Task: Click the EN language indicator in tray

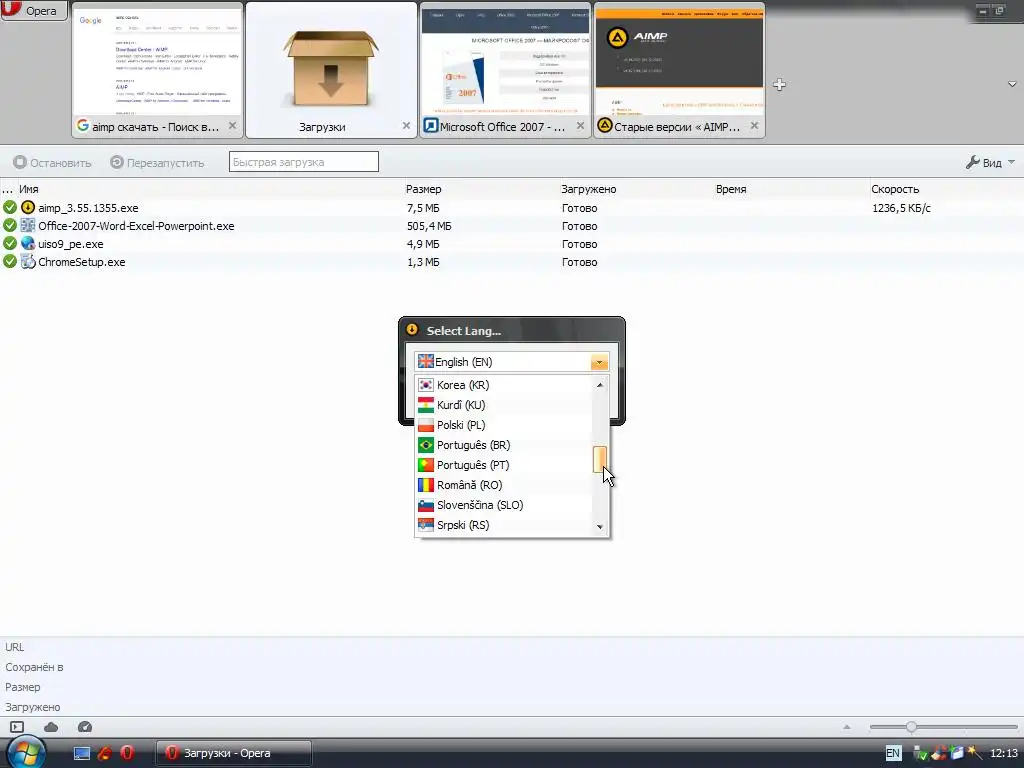Action: (893, 753)
